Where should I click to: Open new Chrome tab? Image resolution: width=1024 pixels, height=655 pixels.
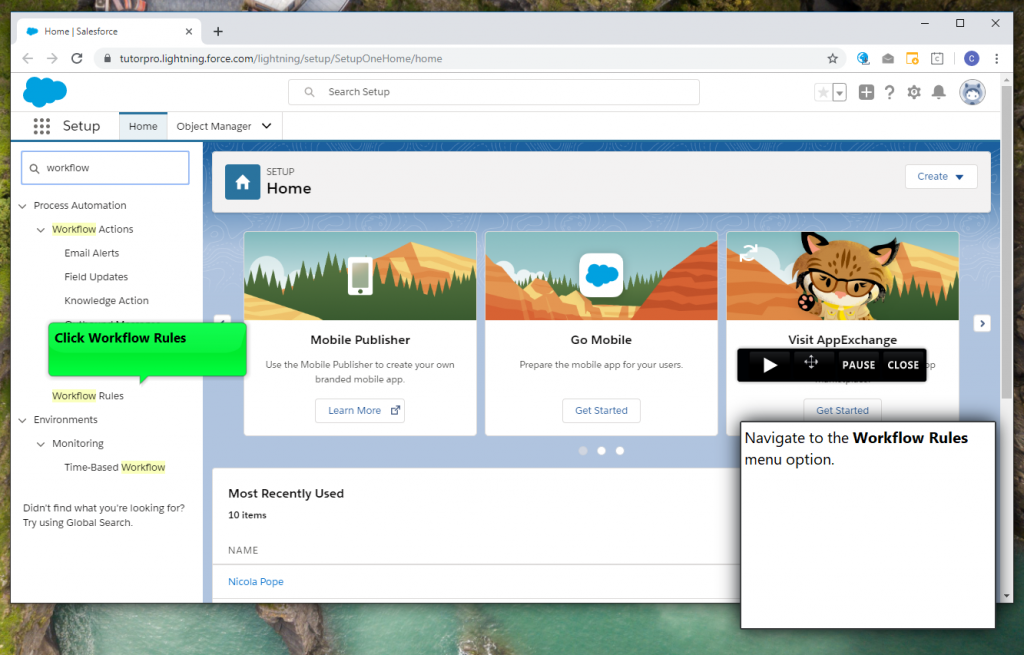click(x=218, y=31)
